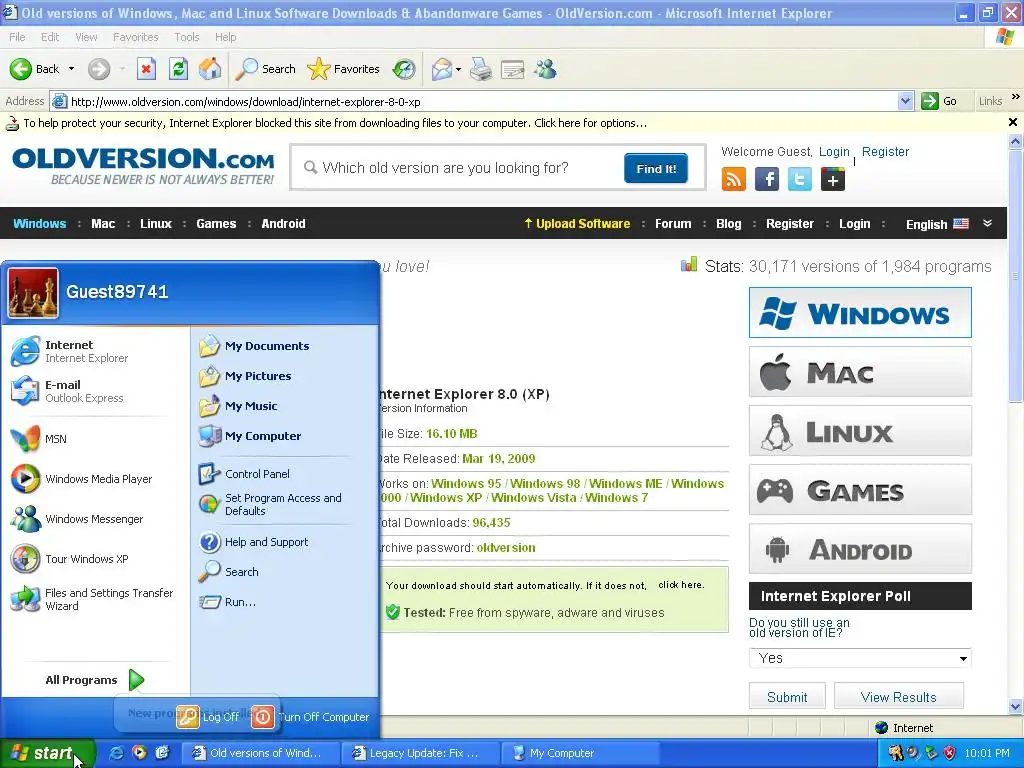1024x768 pixels.
Task: Expand All Programs menu
Action: point(96,680)
